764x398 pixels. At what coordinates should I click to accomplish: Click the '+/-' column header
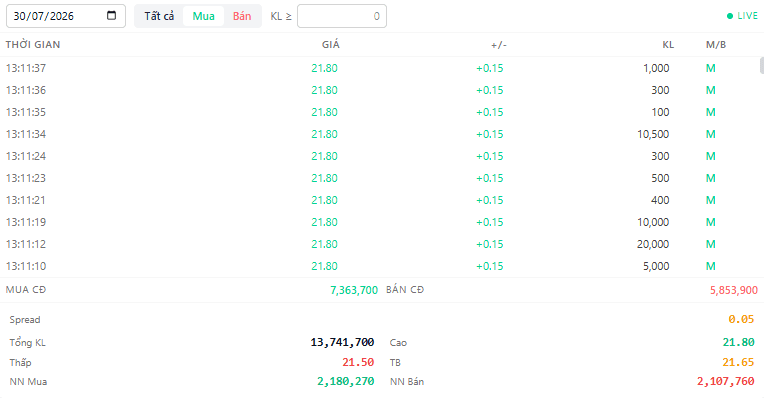click(498, 45)
